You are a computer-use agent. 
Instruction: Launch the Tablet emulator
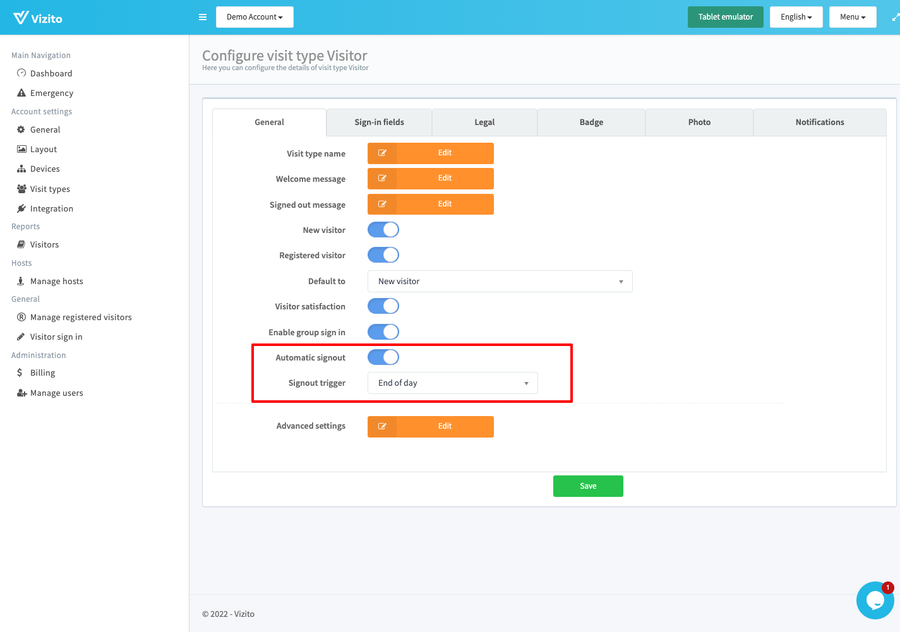coord(725,17)
